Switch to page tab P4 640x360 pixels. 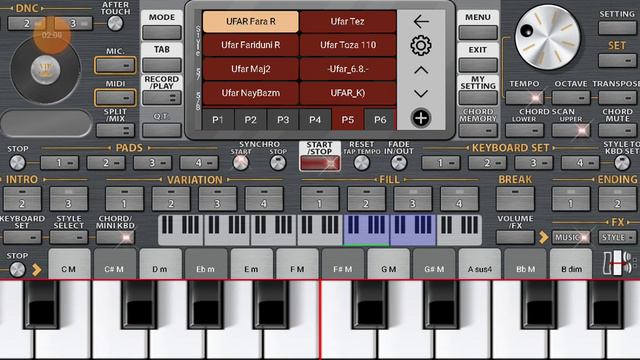pyautogui.click(x=315, y=120)
